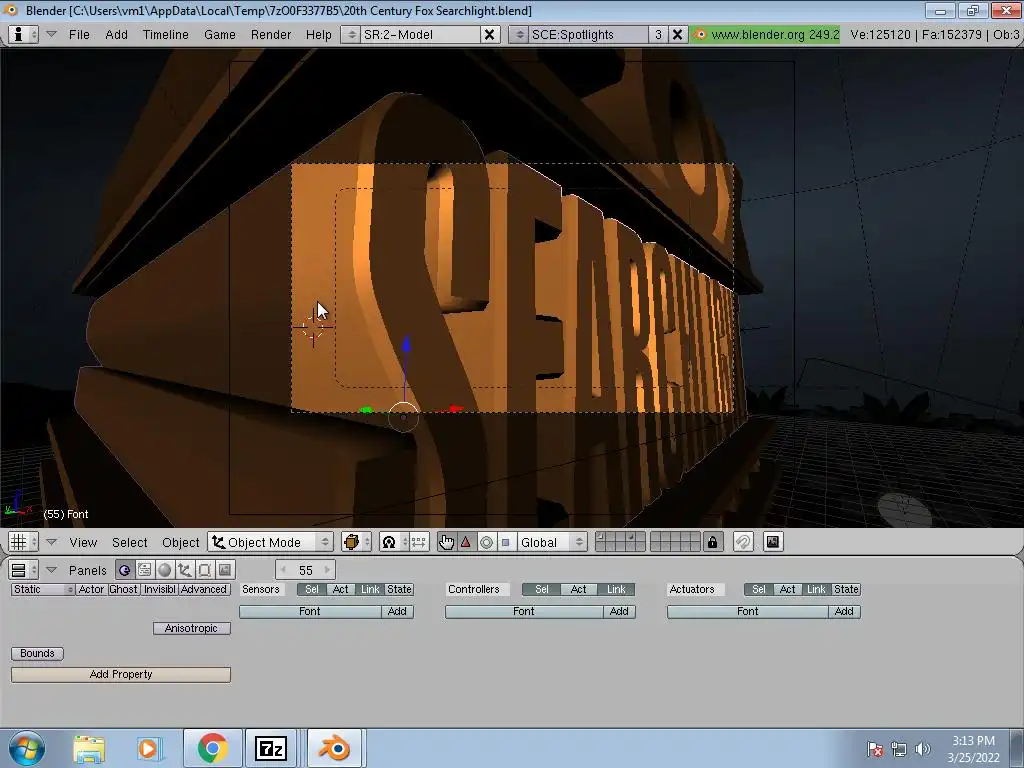Toggle Actuators Sel visibility filter
Screen dimensions: 1024x768
pos(759,589)
